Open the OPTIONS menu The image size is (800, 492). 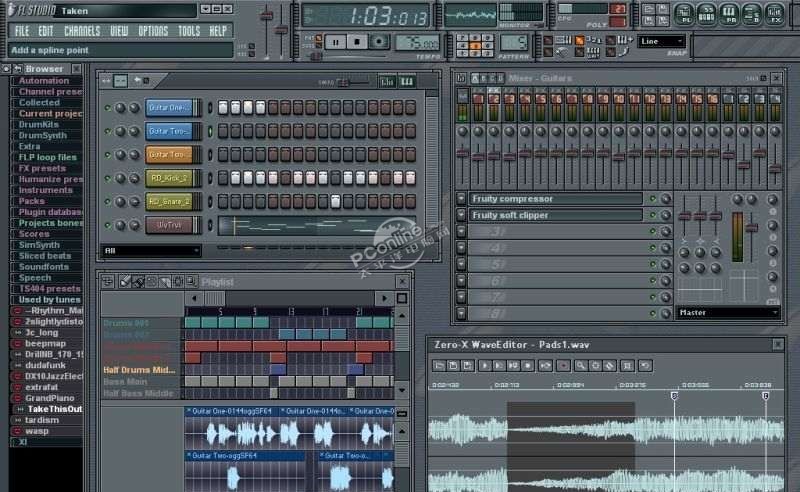[153, 31]
